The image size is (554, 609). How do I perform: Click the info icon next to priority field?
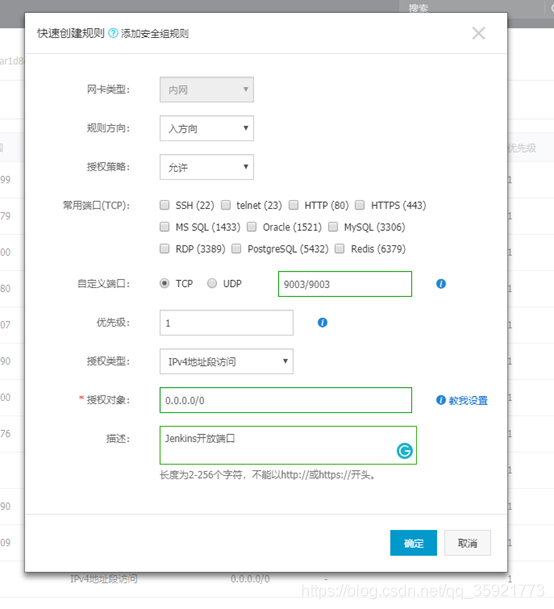[x=322, y=323]
